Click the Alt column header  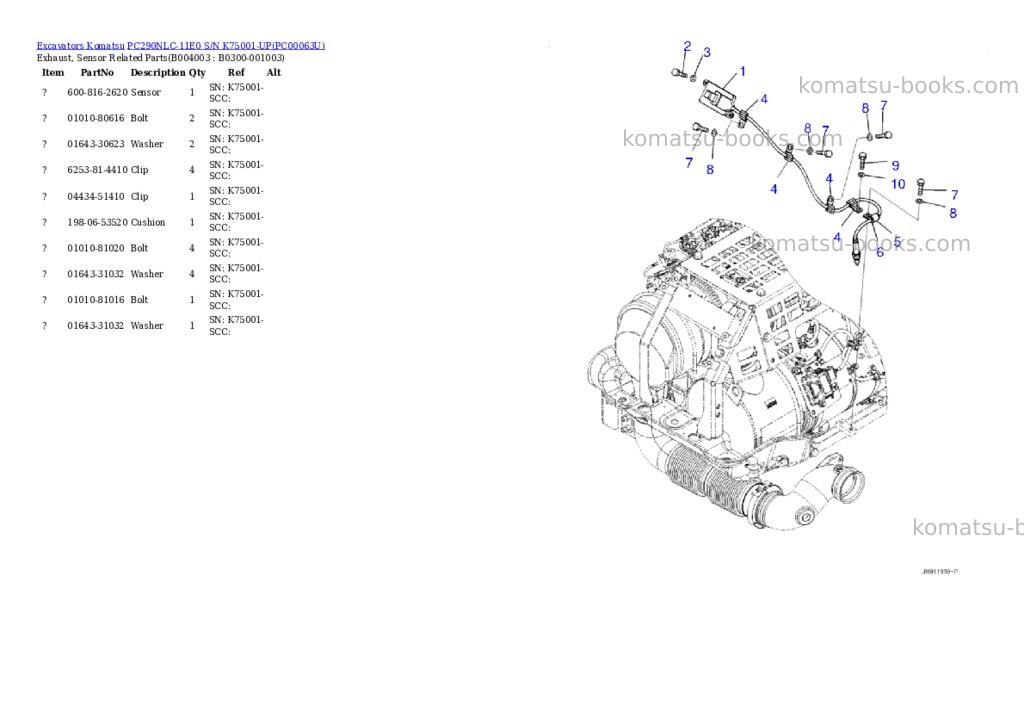coord(274,72)
